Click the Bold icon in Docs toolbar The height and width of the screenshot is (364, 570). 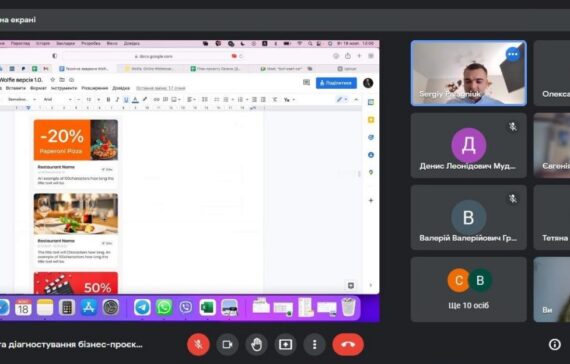pyautogui.click(x=108, y=99)
